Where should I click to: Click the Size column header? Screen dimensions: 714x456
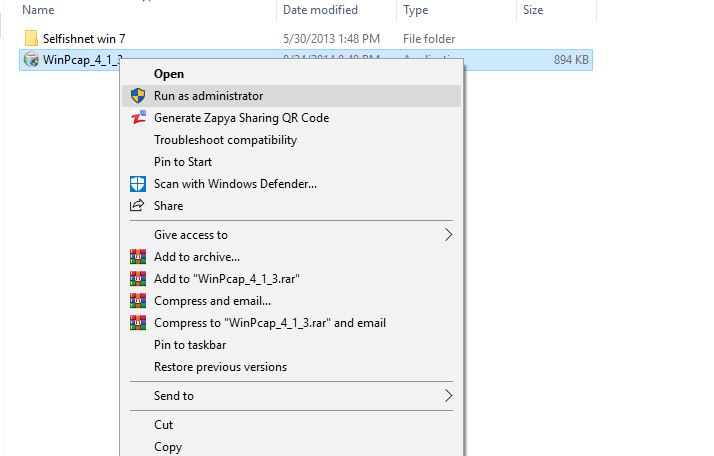point(533,10)
